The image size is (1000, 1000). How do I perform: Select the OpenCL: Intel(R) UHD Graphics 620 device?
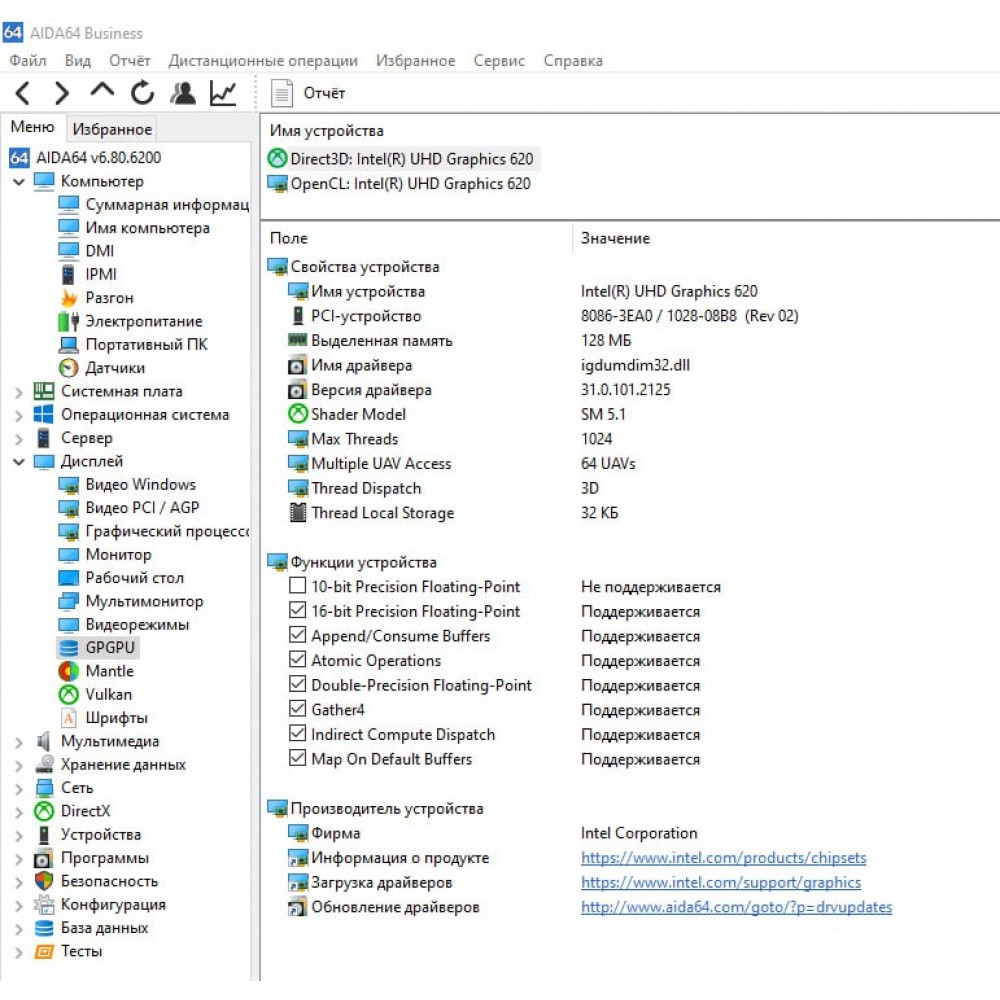tap(400, 184)
